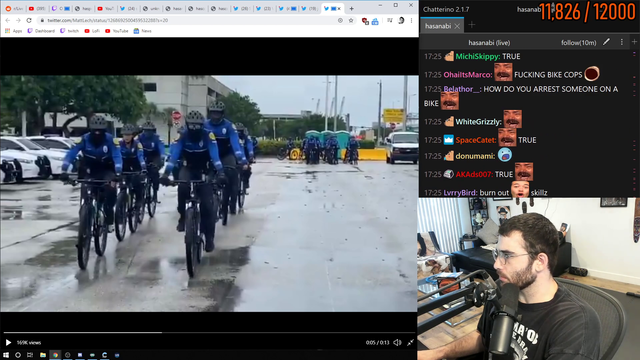The image size is (640, 360).
Task: Click the view site information icon in address bar
Action: click(x=42, y=20)
